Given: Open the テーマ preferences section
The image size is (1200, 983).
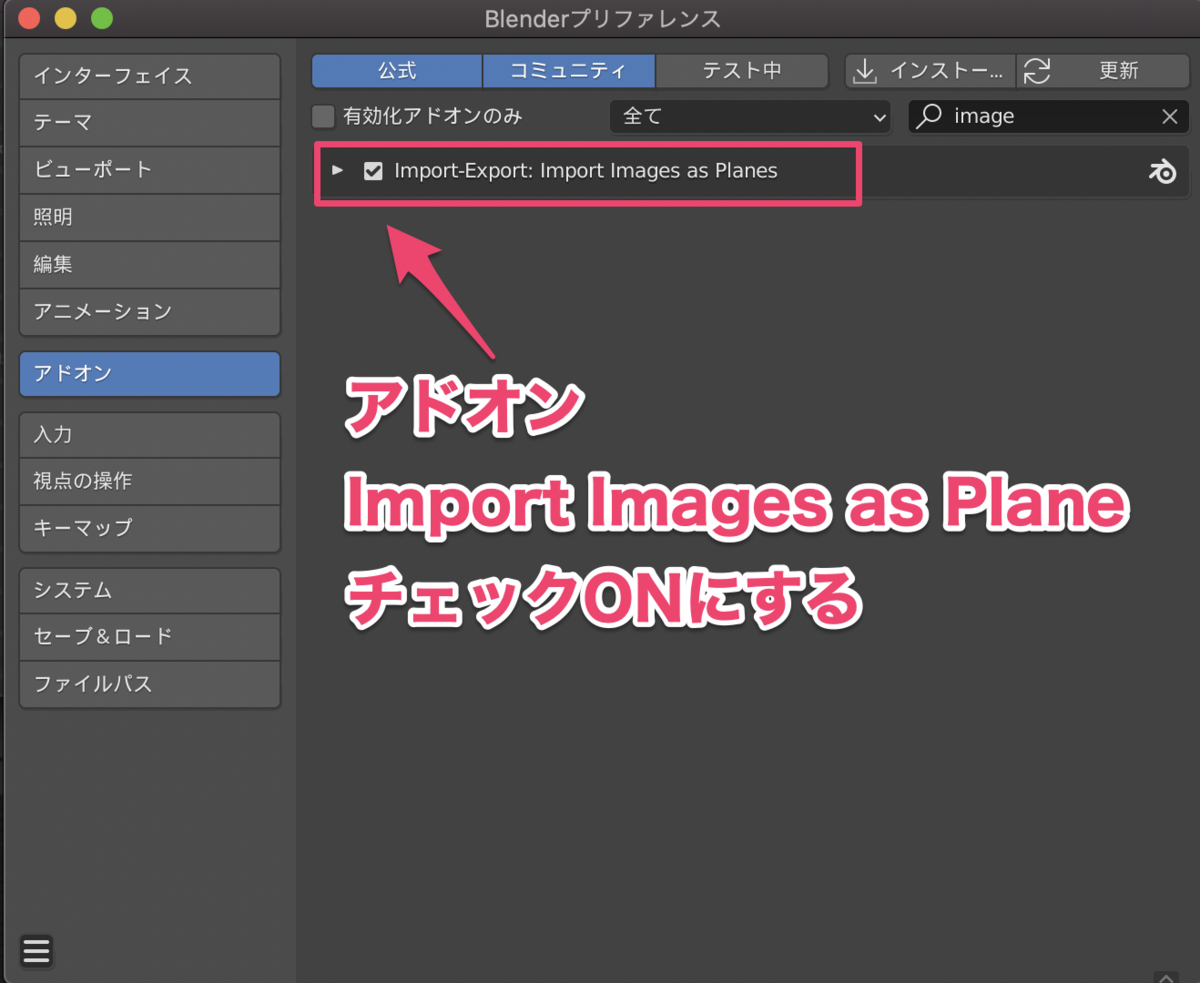Looking at the screenshot, I should click(x=149, y=123).
